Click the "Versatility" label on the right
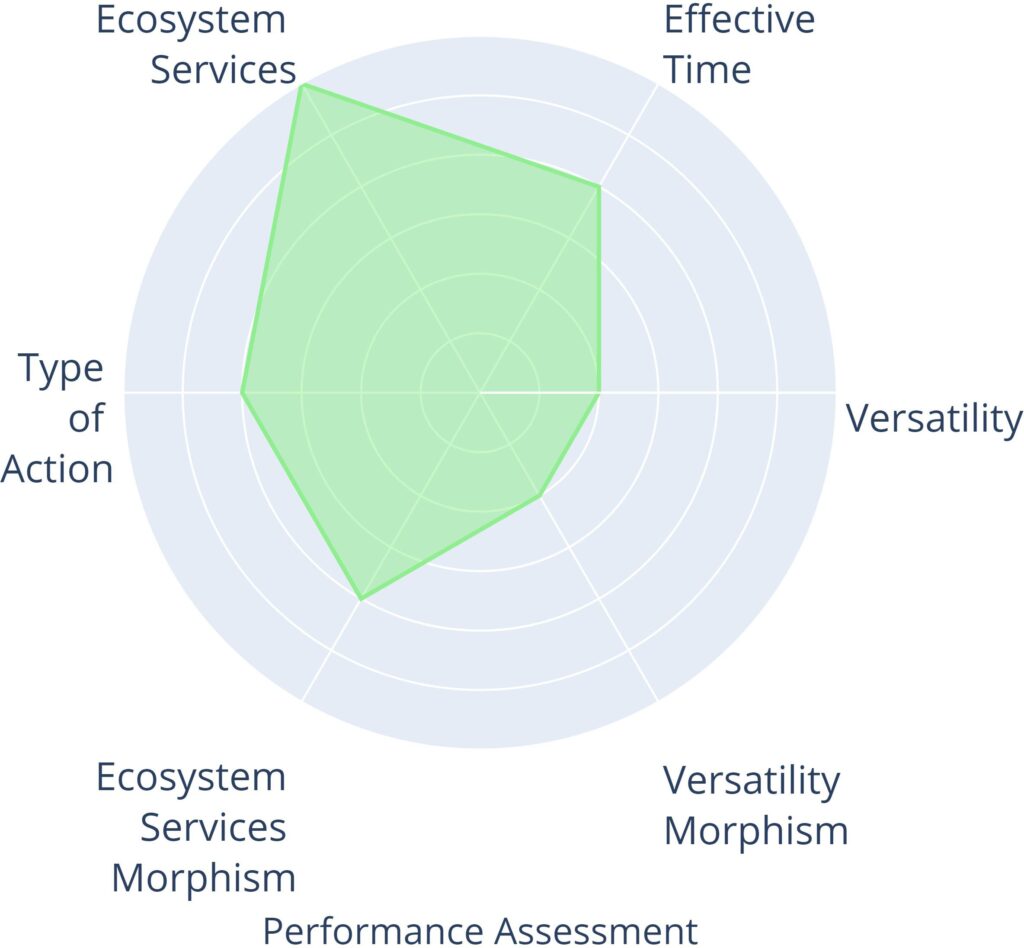Screen dimensions: 1024x948 click(934, 418)
